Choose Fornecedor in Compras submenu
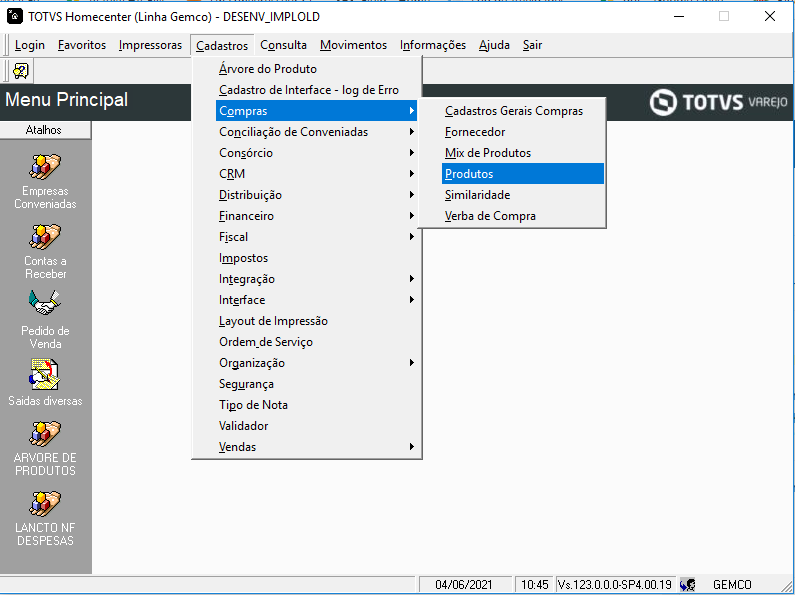 523,132
